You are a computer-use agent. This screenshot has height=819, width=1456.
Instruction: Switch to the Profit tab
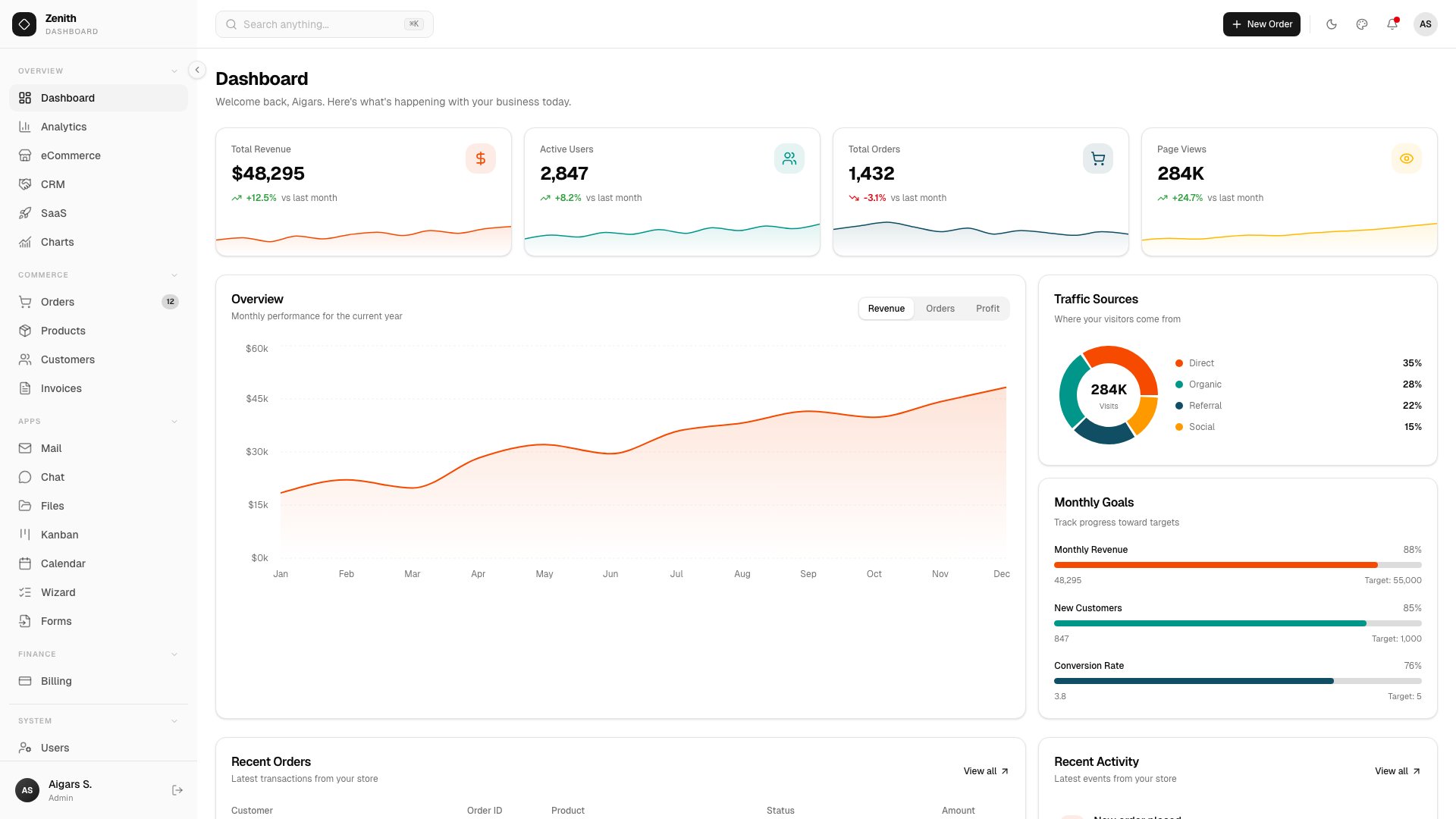987,309
